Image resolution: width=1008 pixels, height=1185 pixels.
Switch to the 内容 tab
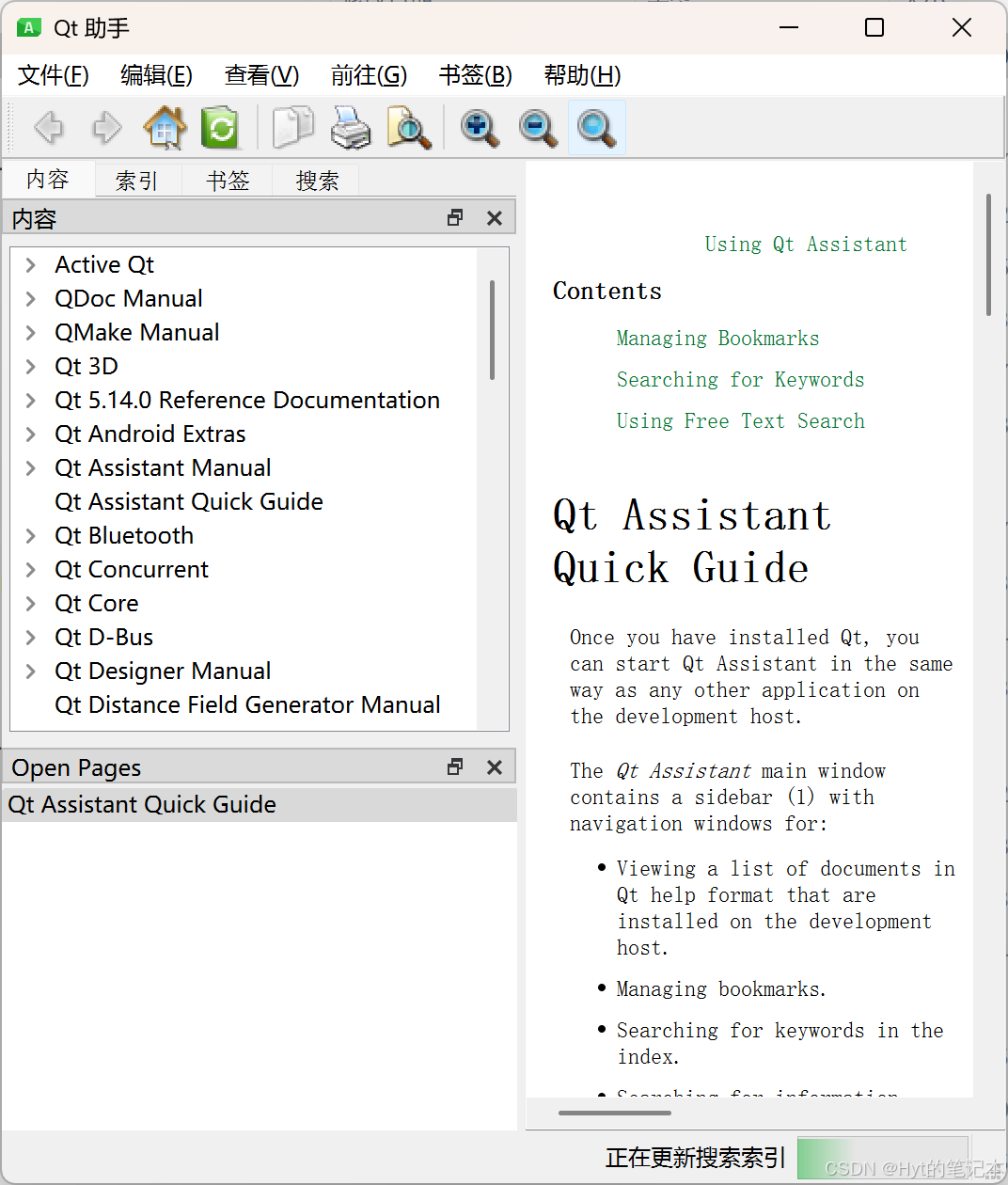(48, 179)
